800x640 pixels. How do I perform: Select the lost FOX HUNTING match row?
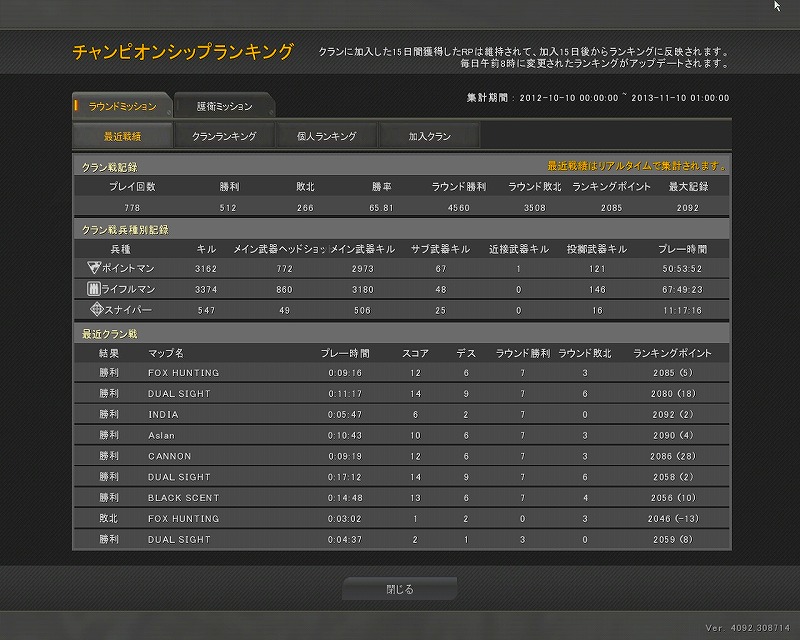[400, 519]
